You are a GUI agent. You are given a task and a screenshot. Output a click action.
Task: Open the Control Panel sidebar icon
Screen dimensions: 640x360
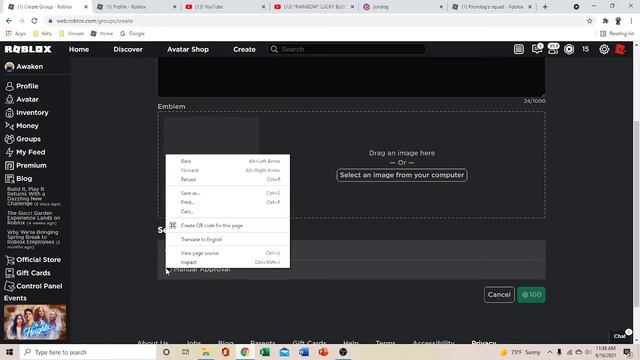(x=9, y=286)
